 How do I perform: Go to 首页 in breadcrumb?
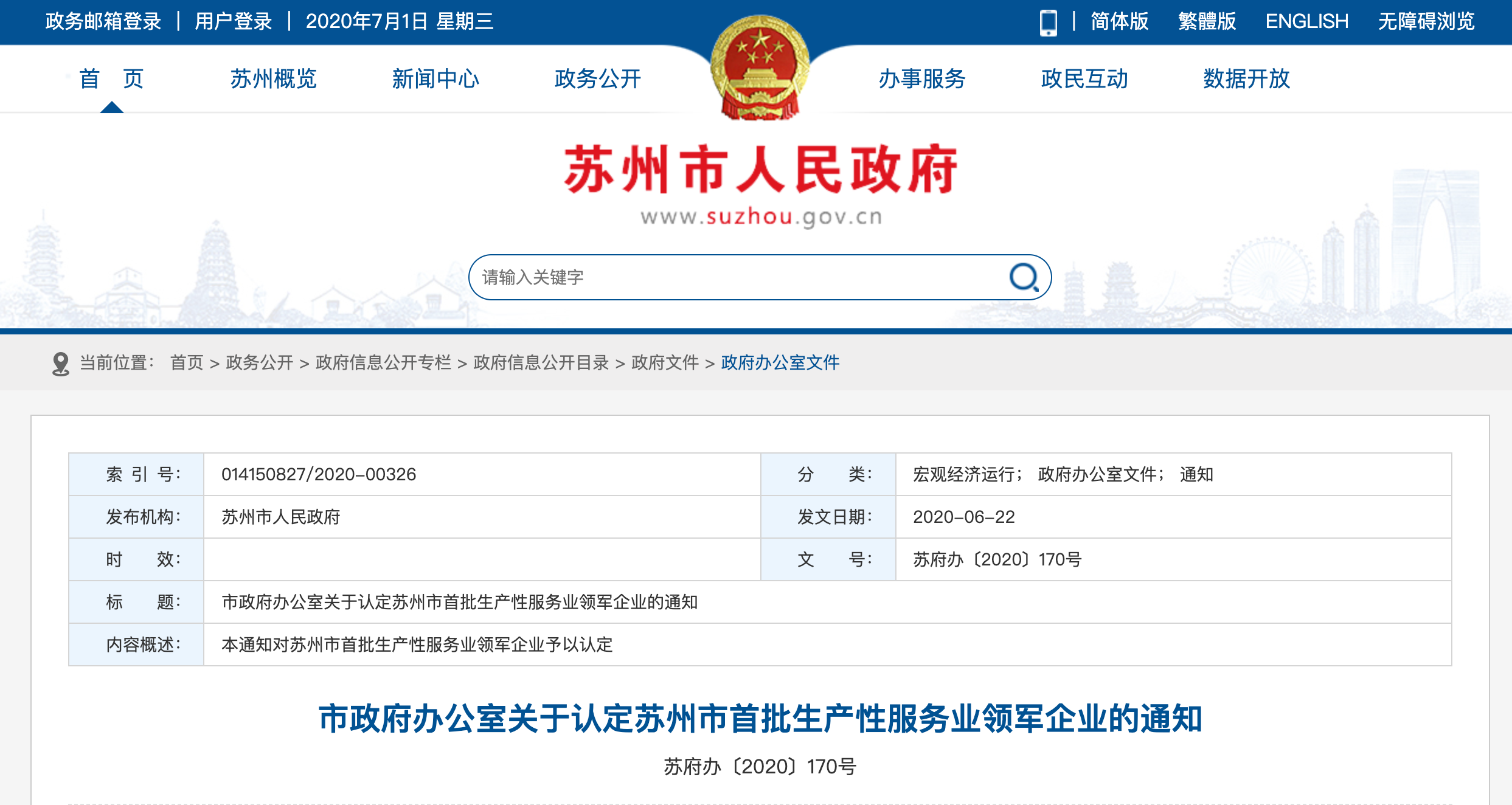pyautogui.click(x=187, y=363)
